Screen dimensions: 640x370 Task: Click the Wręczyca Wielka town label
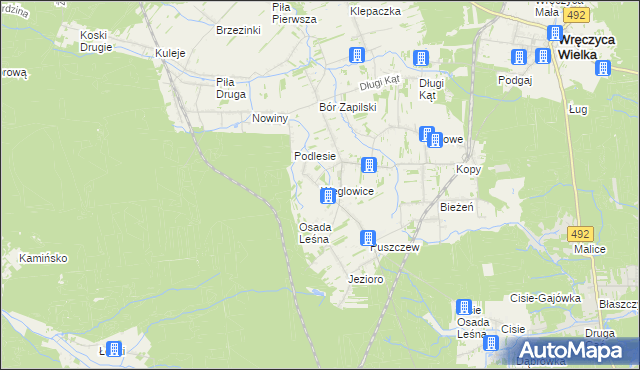click(587, 47)
